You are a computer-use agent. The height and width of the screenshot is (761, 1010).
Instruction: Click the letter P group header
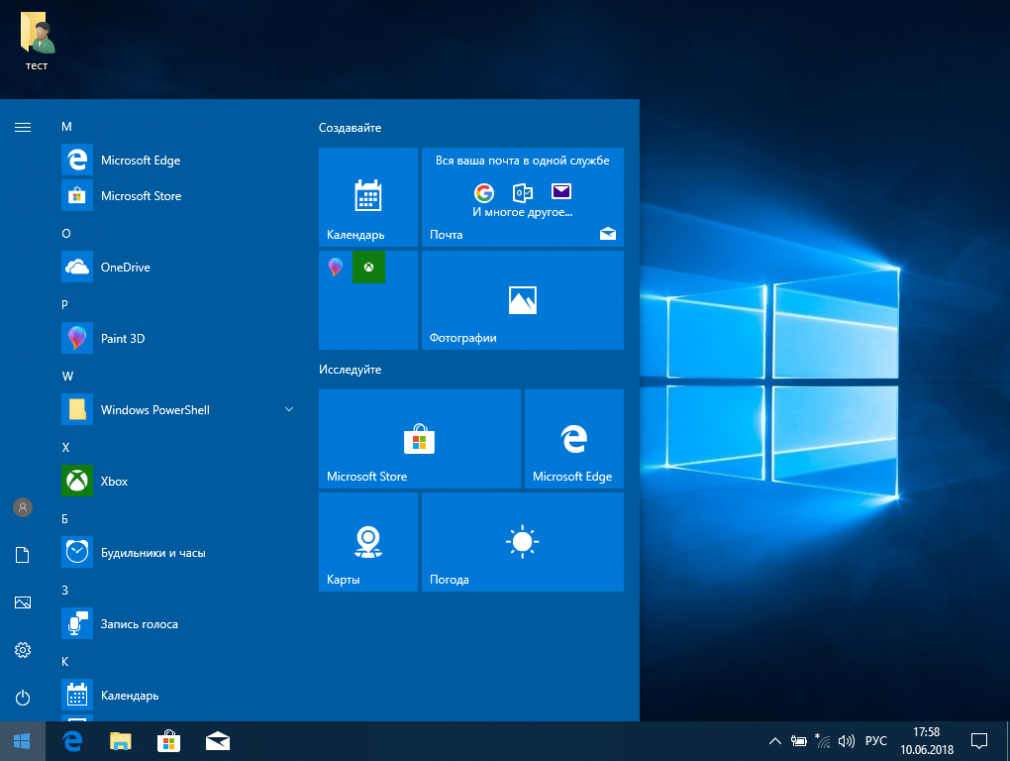point(64,305)
